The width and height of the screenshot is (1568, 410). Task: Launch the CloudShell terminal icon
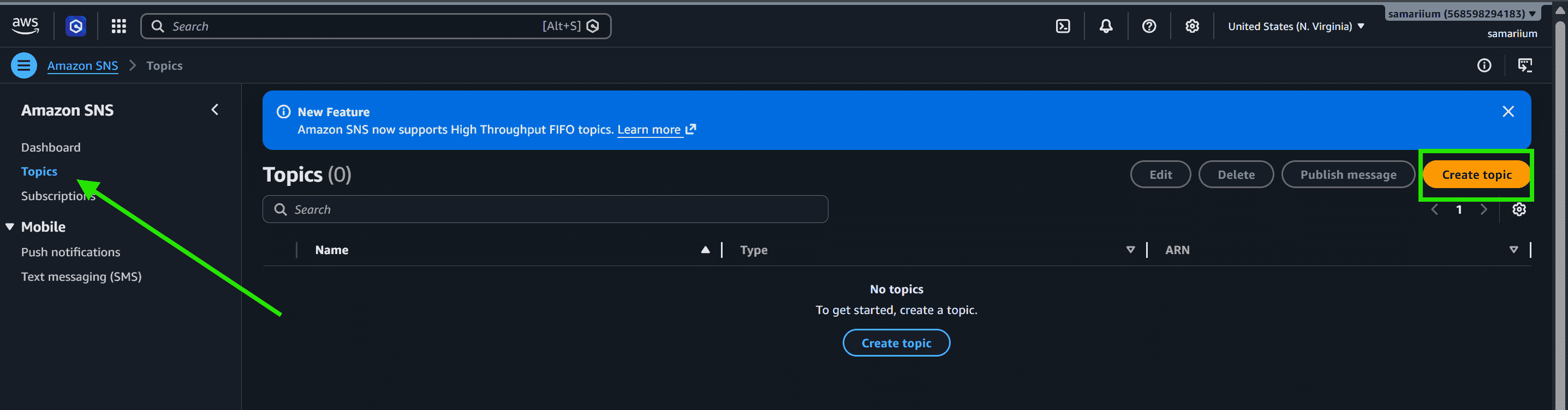[1063, 26]
